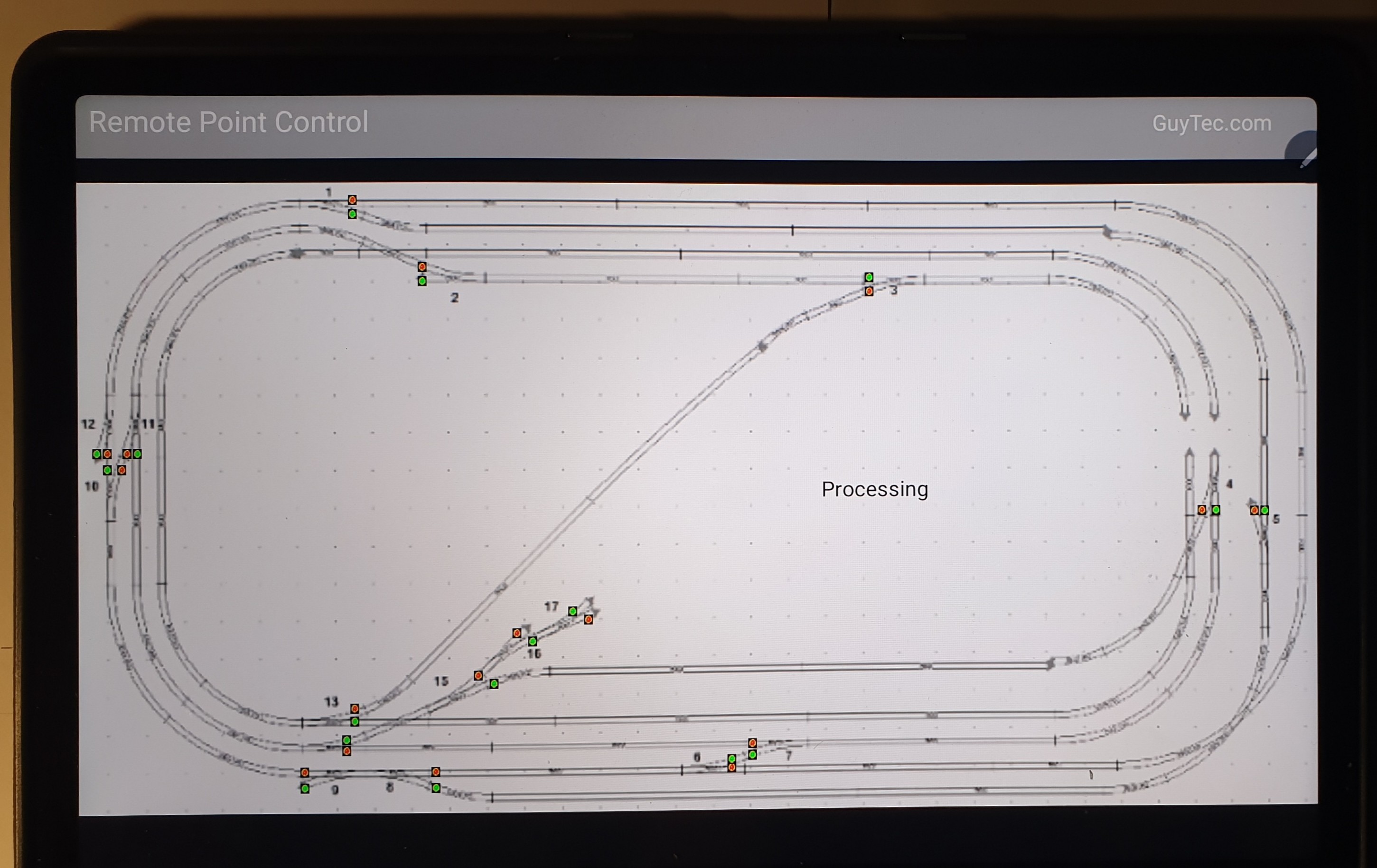Screen dimensions: 1377x868
Task: Set point 15 with the red button
Action: coord(478,676)
